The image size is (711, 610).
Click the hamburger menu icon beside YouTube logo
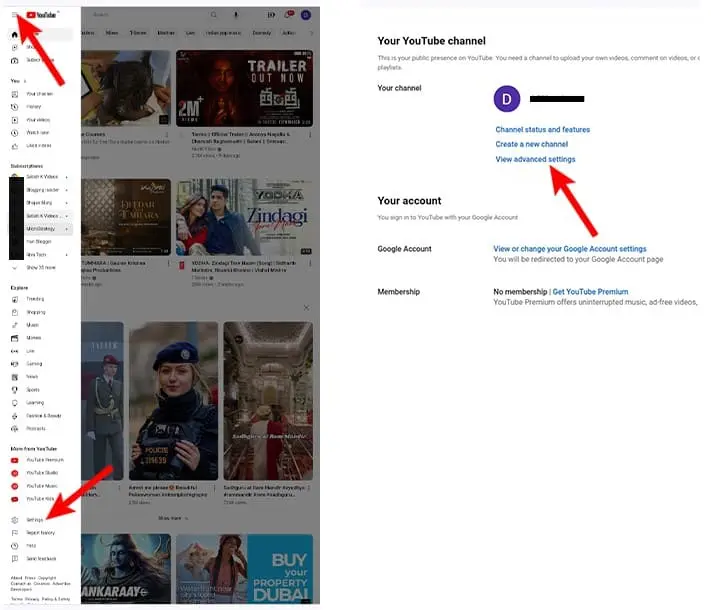point(15,15)
